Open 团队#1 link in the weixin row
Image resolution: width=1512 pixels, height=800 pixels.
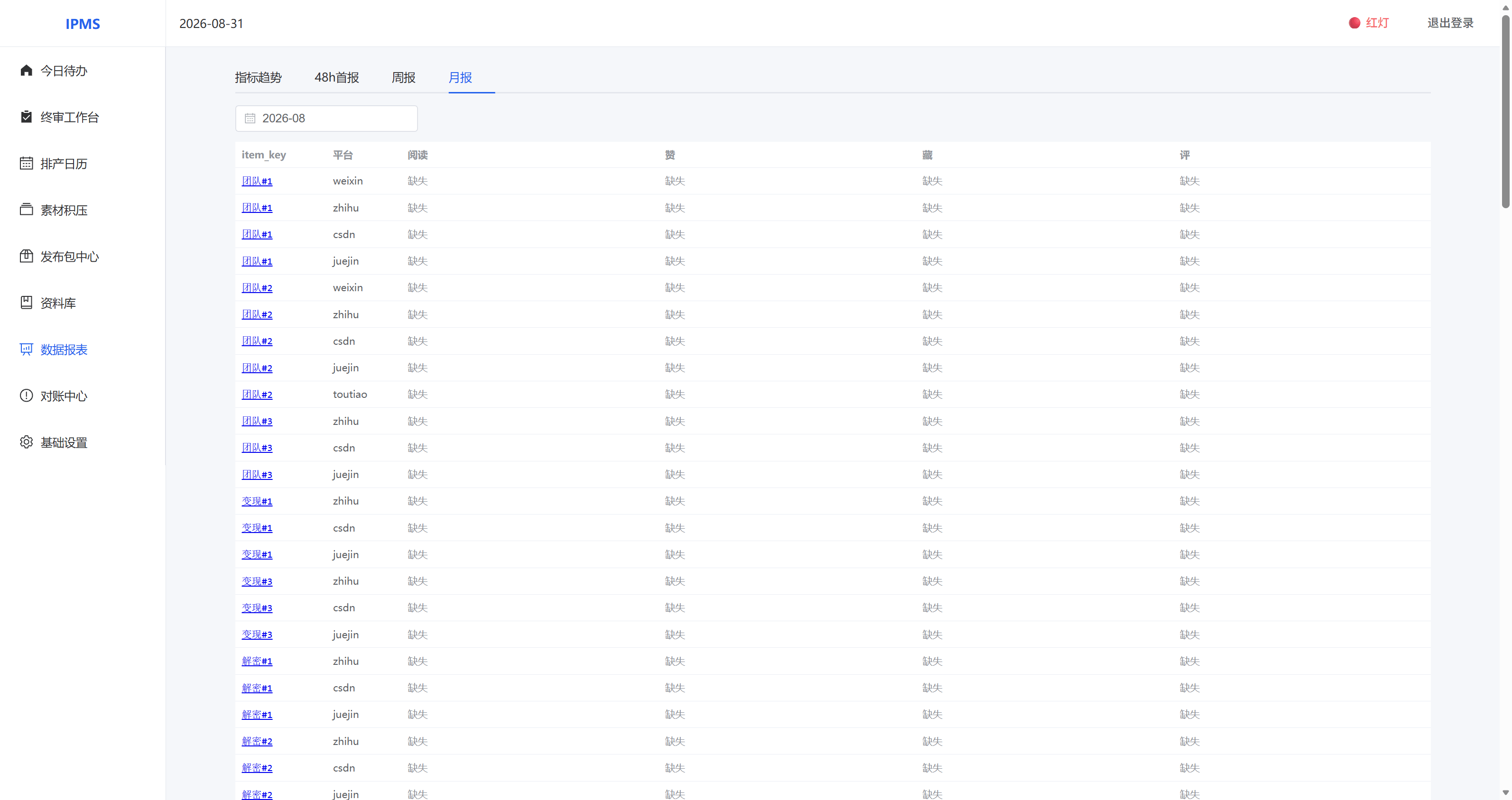257,181
